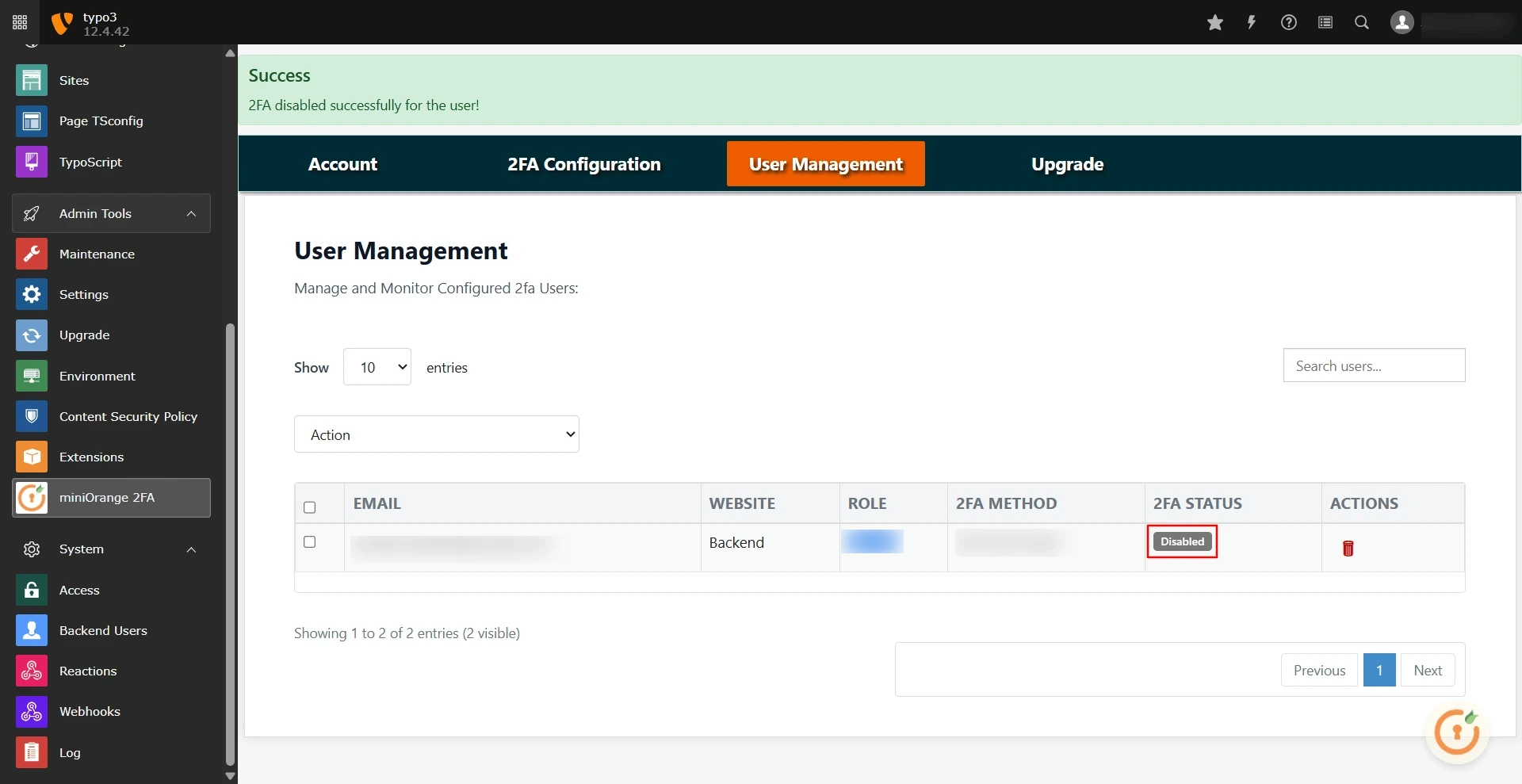Open the Webhooks module

pos(90,711)
